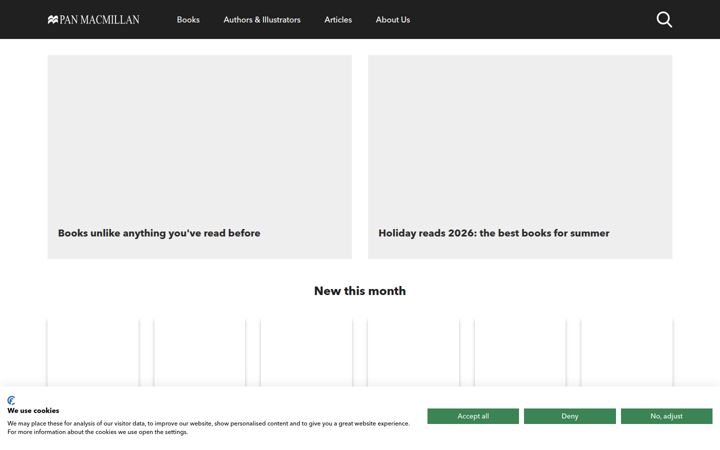
Task: Click the Pan Macmillan logo
Action: [x=94, y=20]
